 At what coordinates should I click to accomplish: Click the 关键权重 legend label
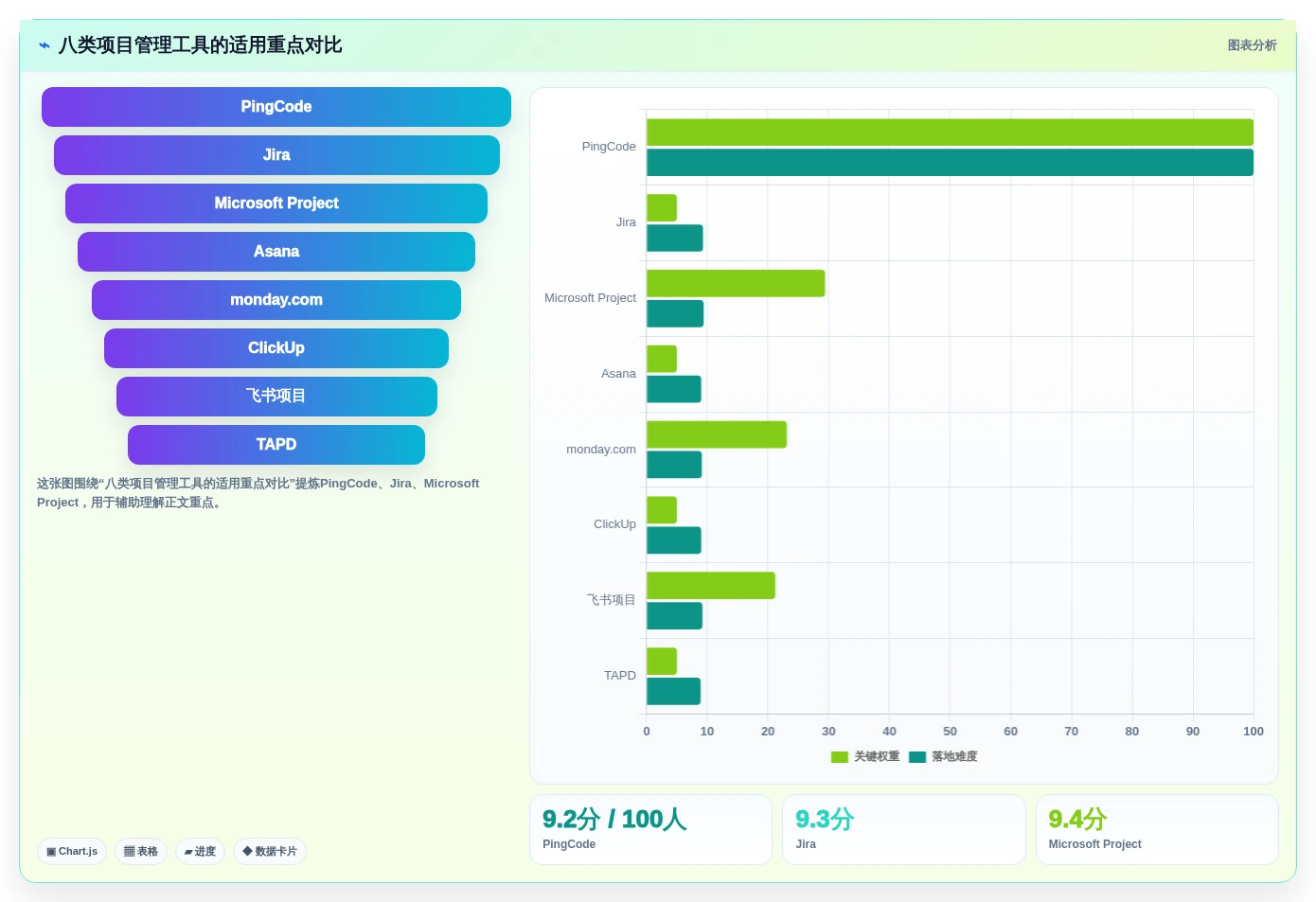877,756
